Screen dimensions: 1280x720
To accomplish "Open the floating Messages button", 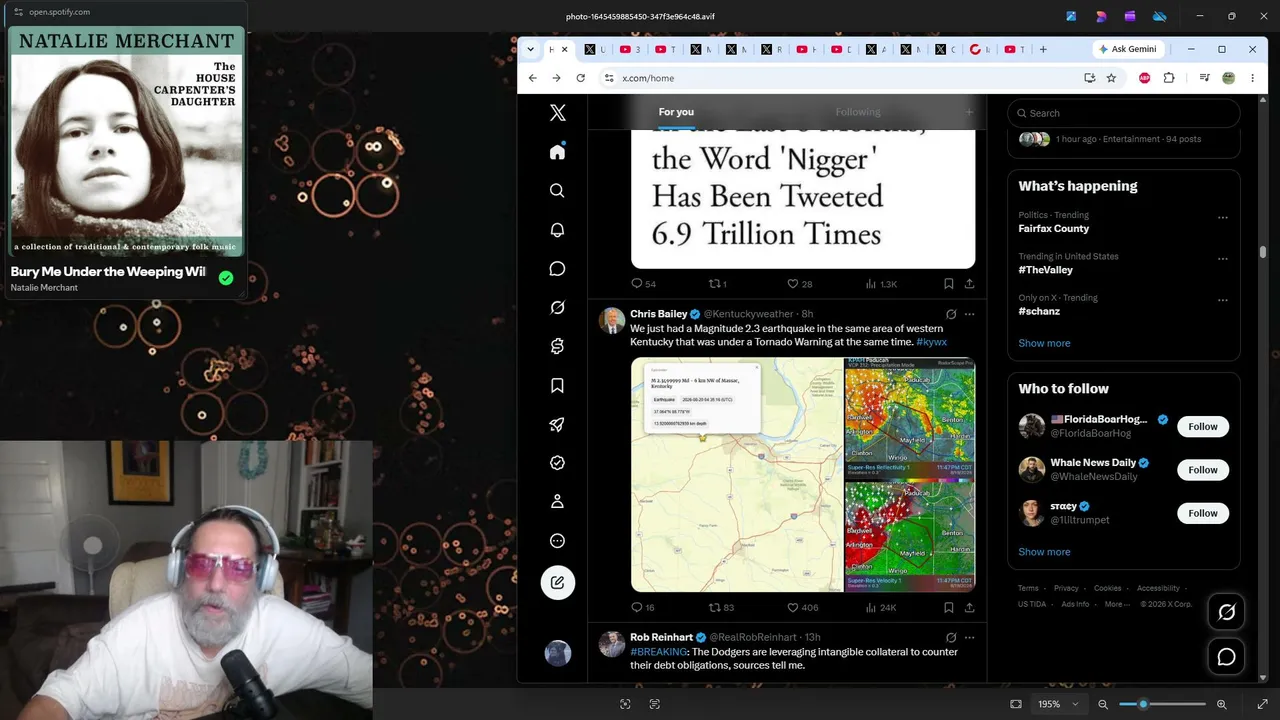I will [1227, 657].
